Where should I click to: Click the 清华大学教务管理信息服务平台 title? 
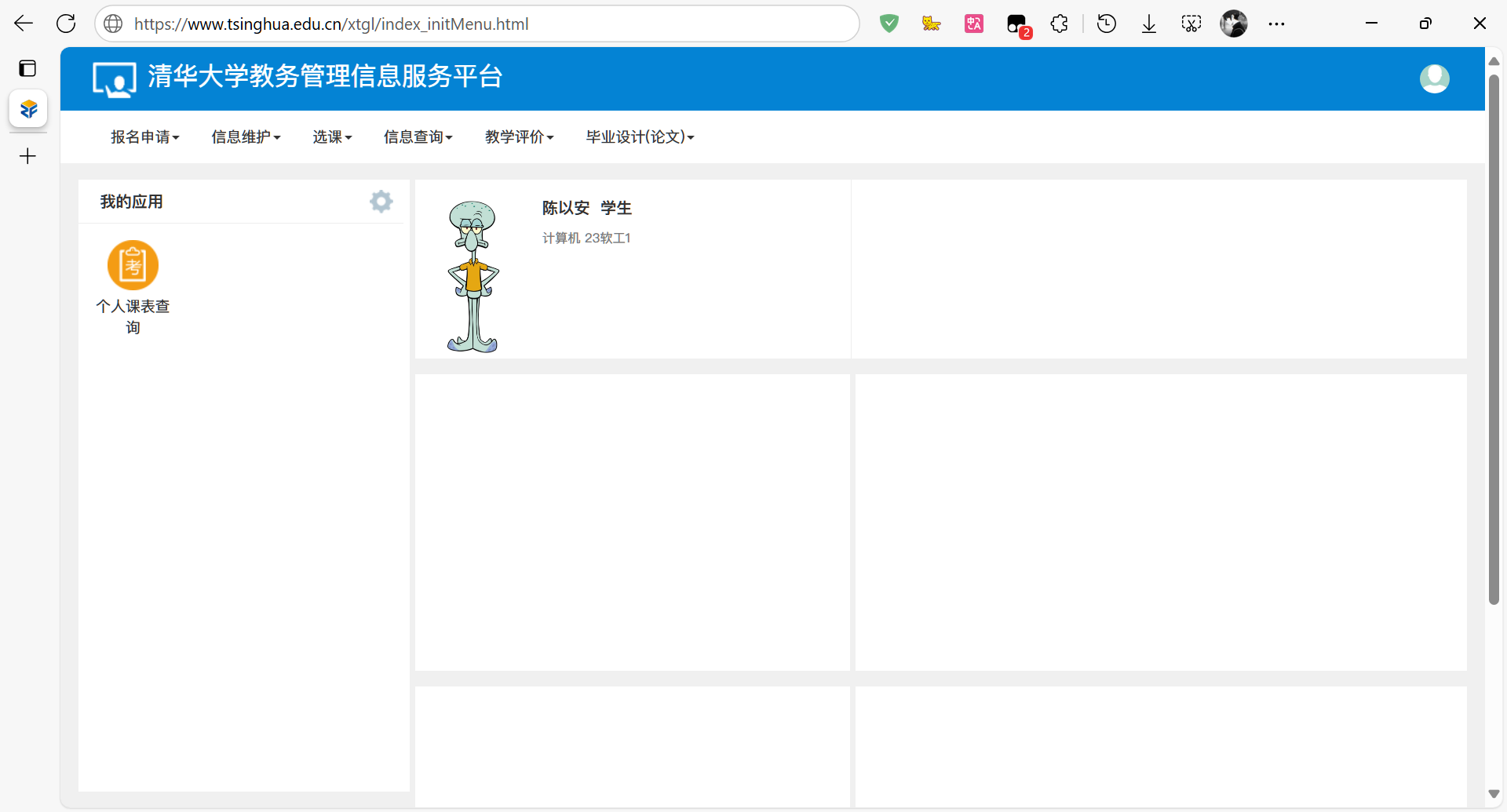[x=325, y=76]
